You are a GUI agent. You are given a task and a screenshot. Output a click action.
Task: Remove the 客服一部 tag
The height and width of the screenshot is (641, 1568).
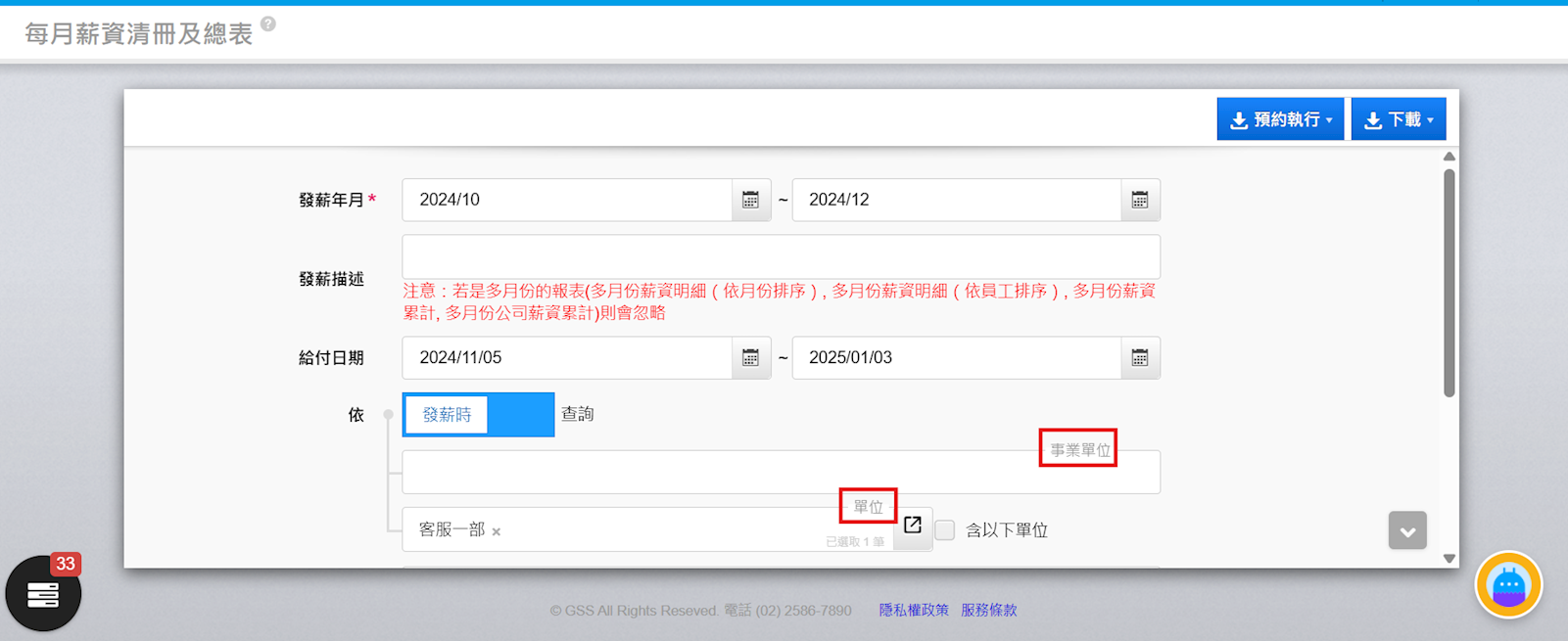497,531
